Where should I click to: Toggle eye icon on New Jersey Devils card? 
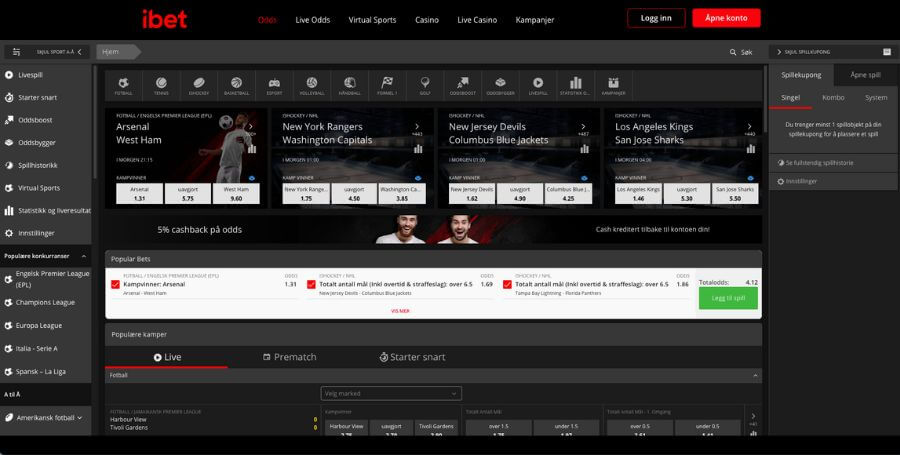584,178
